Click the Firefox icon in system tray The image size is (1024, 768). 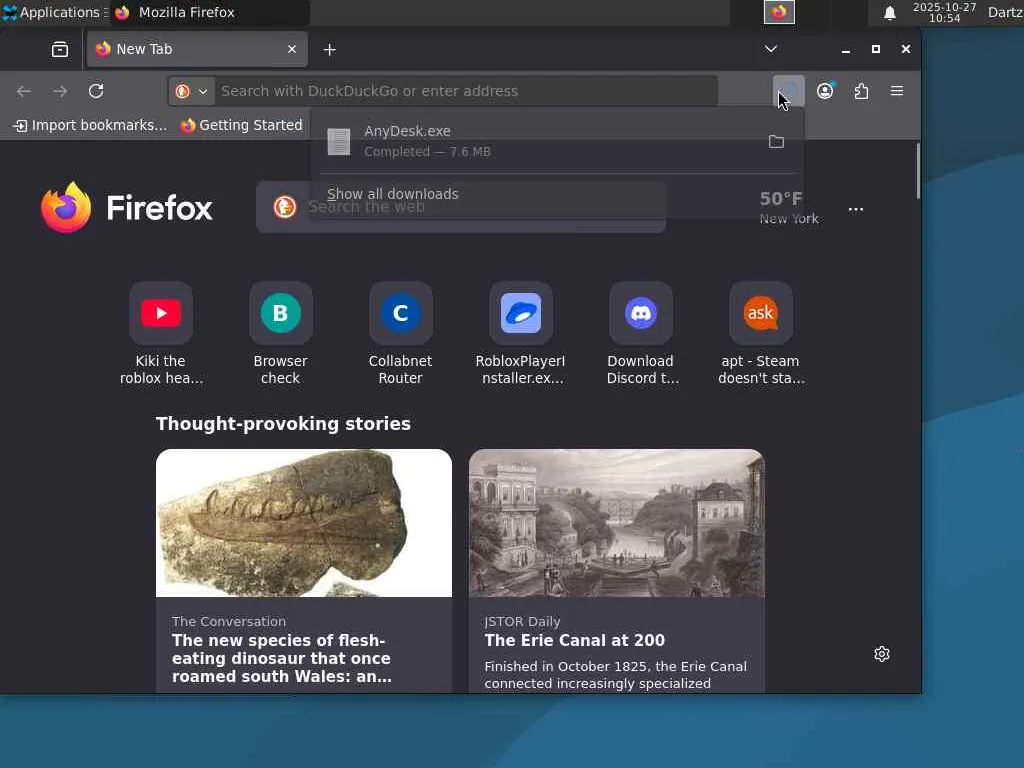click(779, 12)
